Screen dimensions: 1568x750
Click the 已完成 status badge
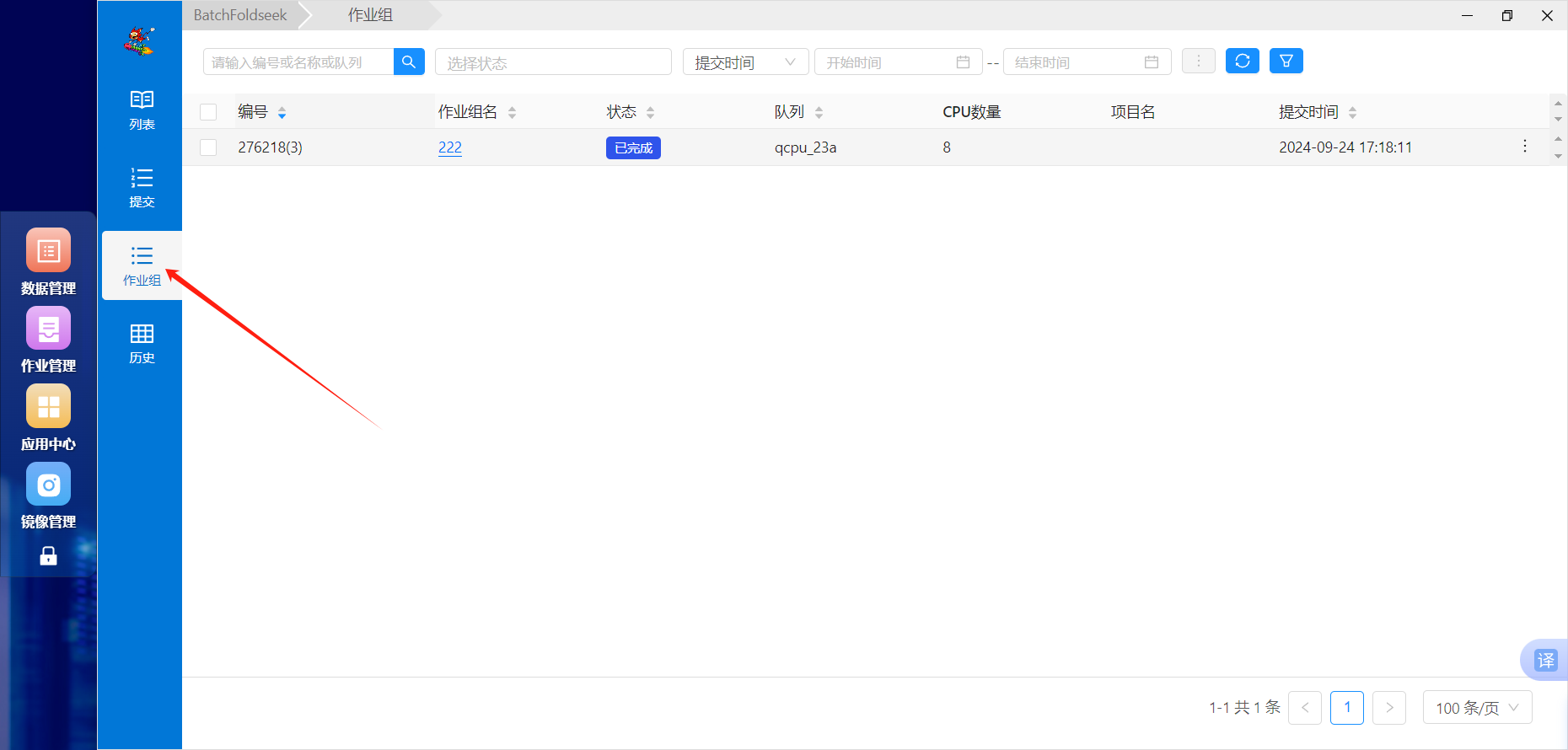tap(633, 147)
